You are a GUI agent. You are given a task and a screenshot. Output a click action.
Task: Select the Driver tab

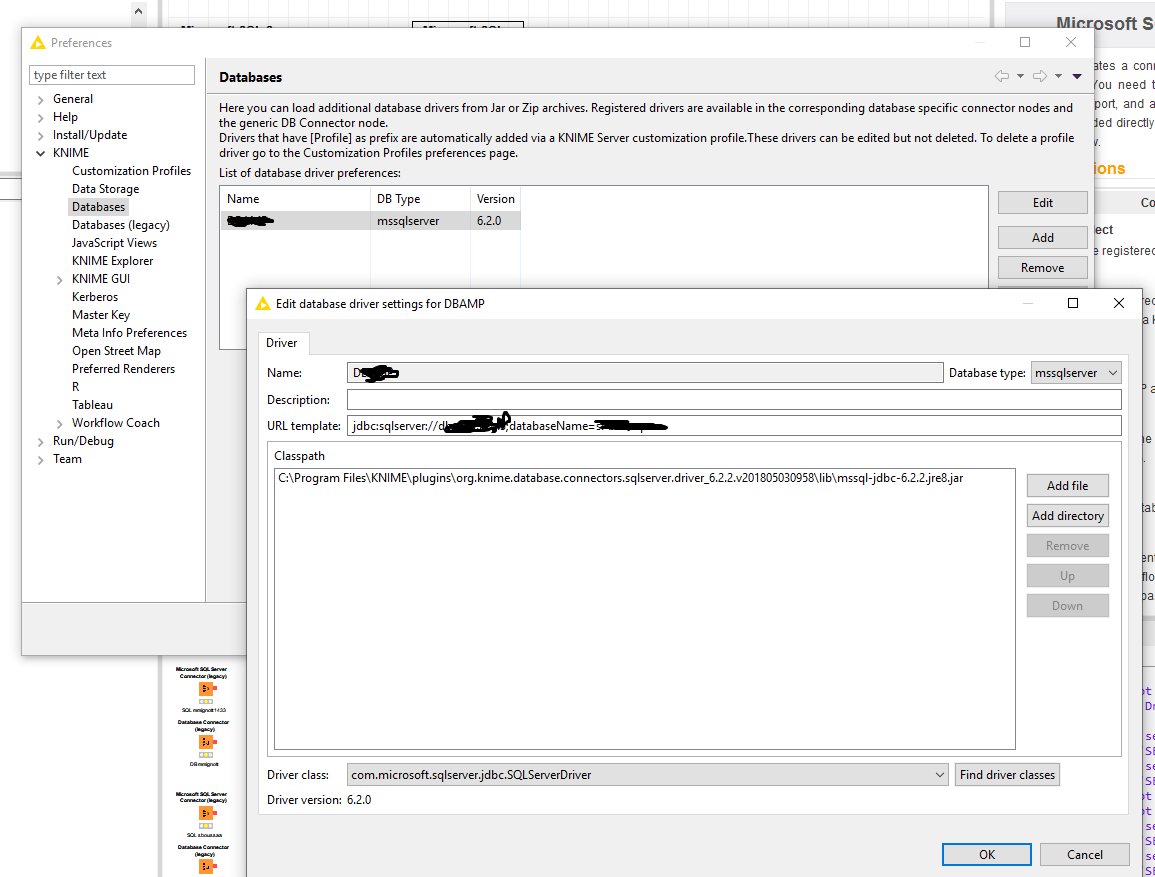tap(282, 343)
